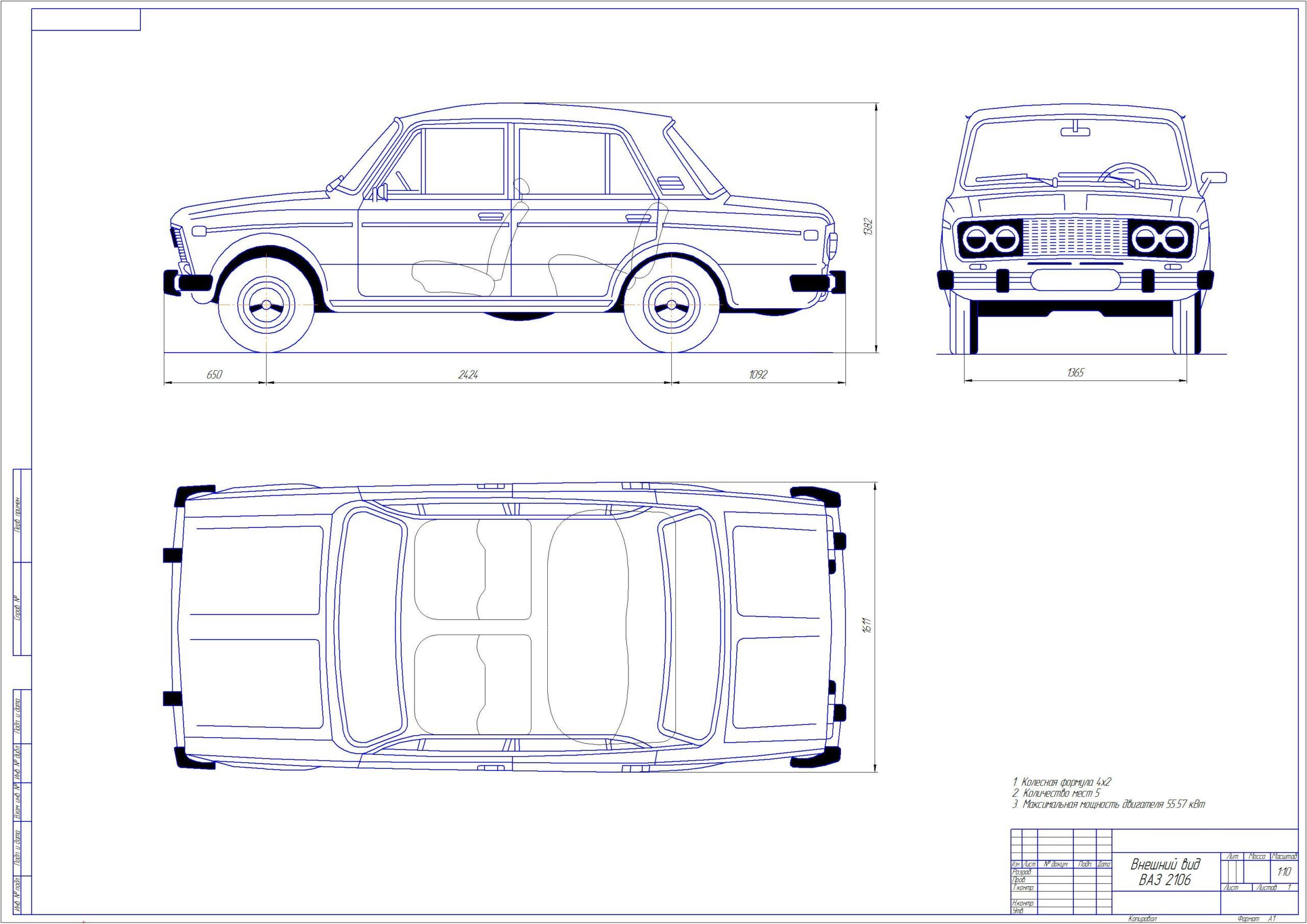Viewport: 1307px width, 924px height.
Task: Click the 'Формат A1' text
Action: coord(1256,919)
